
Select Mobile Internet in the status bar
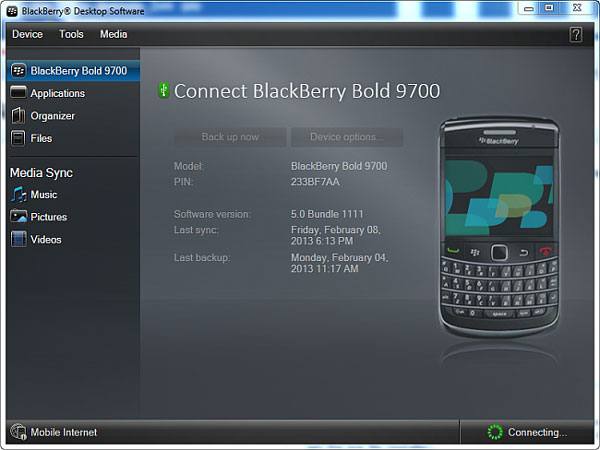[x=64, y=432]
